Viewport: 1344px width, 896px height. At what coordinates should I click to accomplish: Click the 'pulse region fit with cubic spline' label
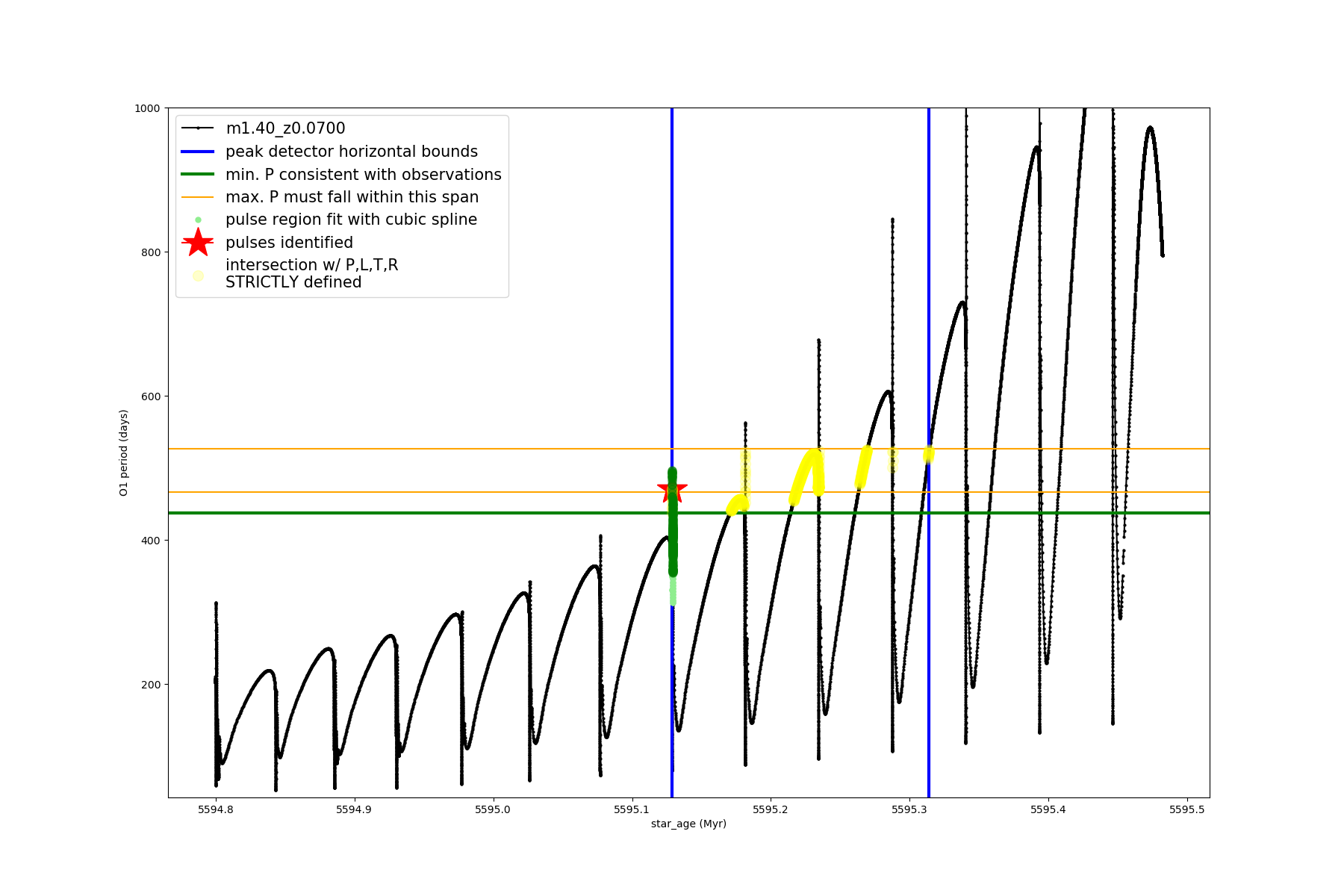coord(351,220)
